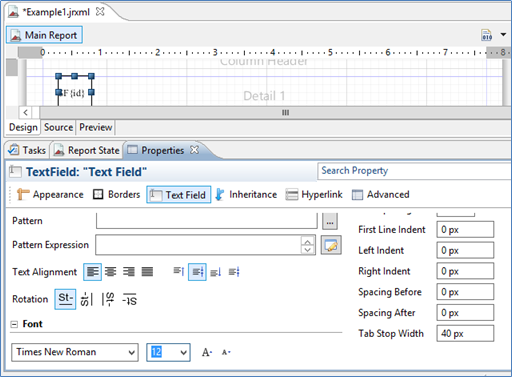Increase font size with large A icon
Screen dimensions: 512x377
pyautogui.click(x=207, y=352)
